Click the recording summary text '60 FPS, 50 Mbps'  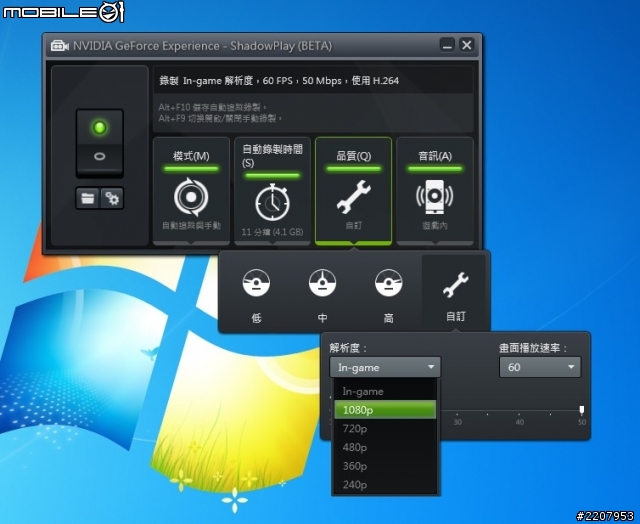click(x=302, y=81)
